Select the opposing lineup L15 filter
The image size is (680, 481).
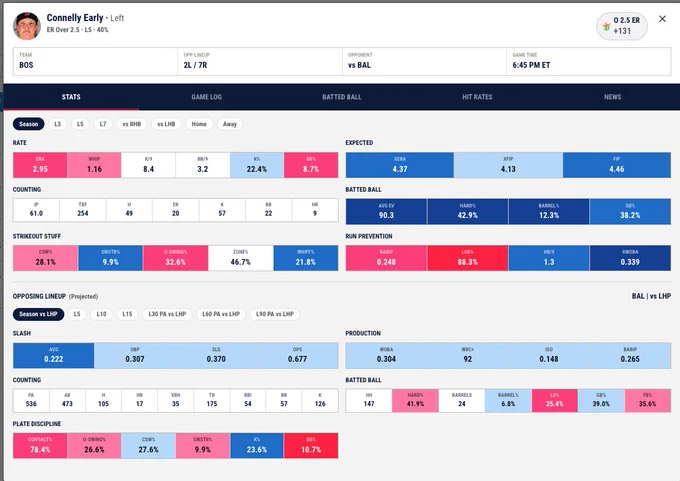click(127, 314)
